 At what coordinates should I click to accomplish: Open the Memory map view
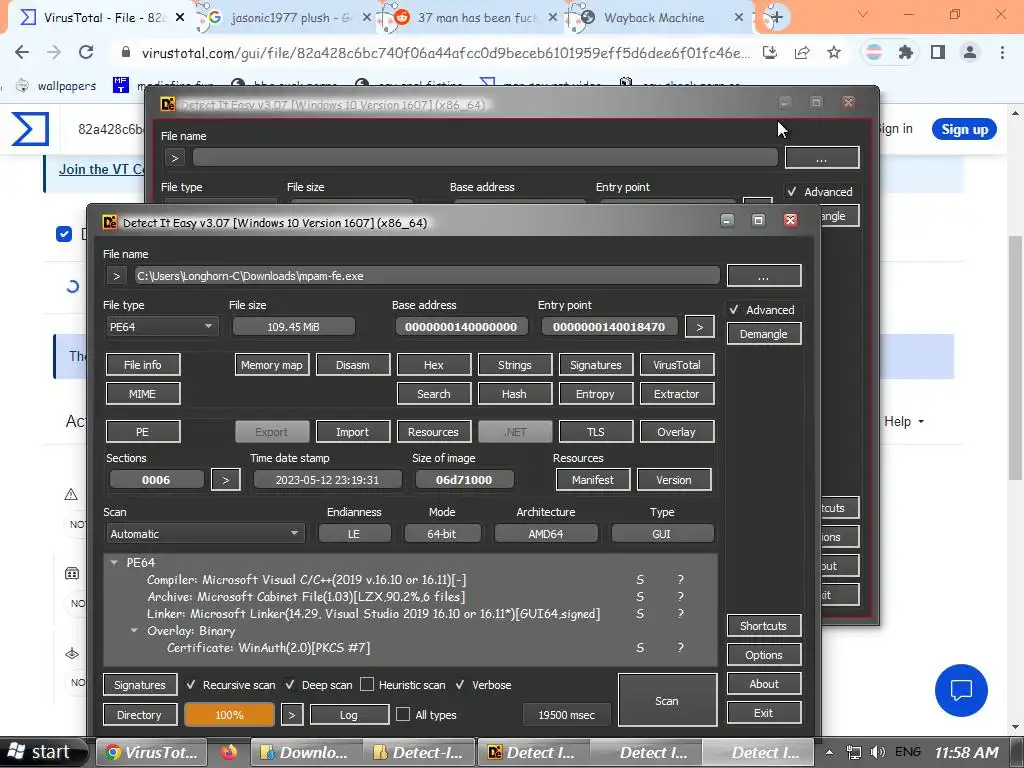tap(272, 364)
